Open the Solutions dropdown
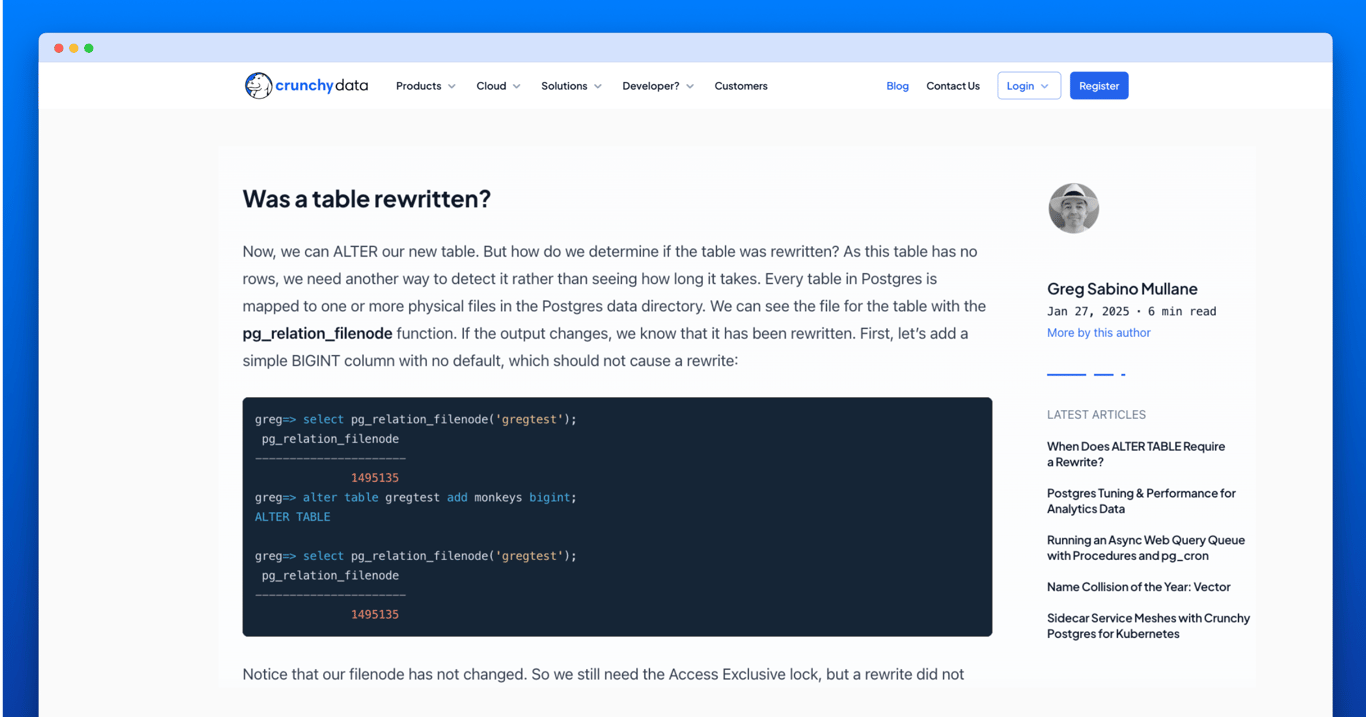The height and width of the screenshot is (717, 1366). click(x=571, y=86)
